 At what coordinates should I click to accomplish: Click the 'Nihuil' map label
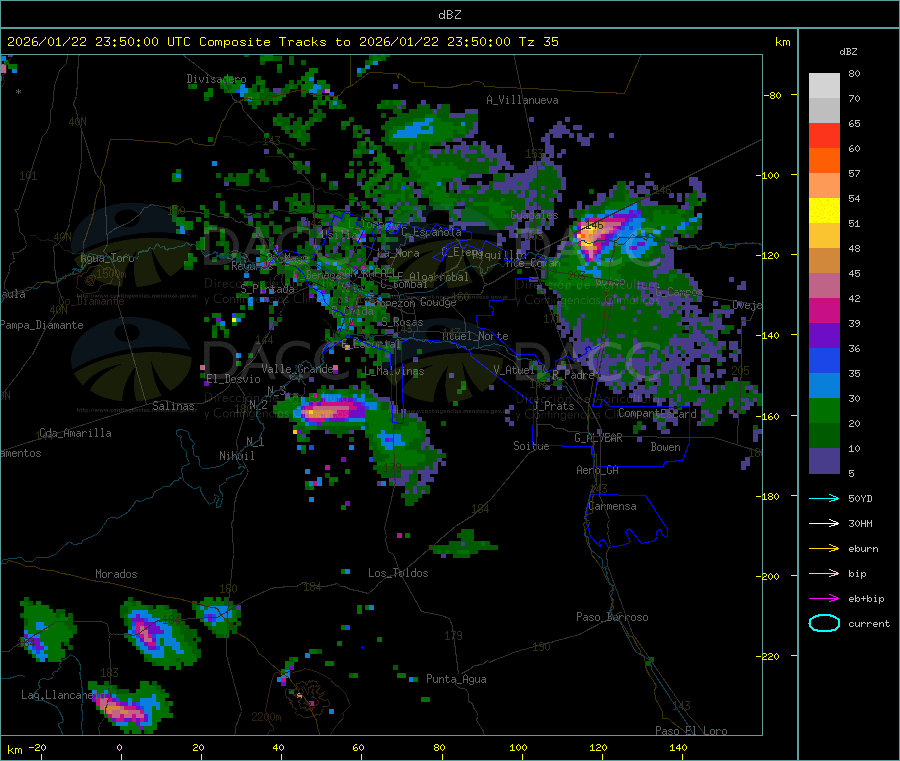pos(236,456)
